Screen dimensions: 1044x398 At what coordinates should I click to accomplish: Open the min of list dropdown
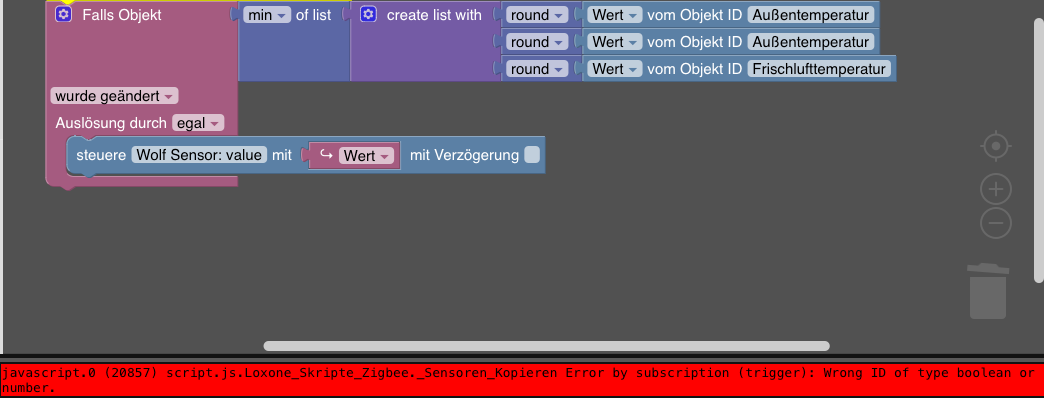pos(267,15)
